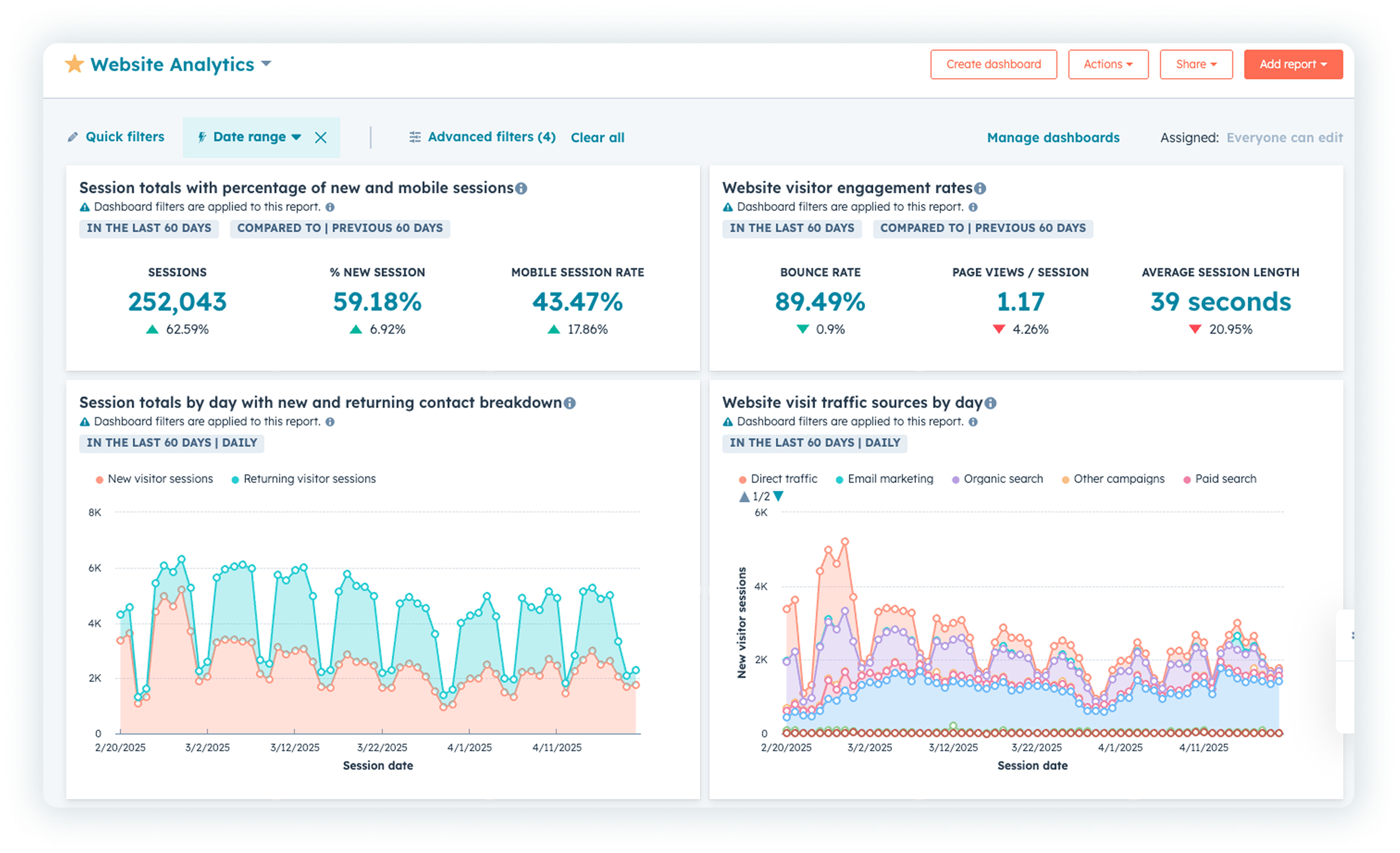Click the up arrow beside 17.86%
Screen dimensions: 1400x853
554,330
